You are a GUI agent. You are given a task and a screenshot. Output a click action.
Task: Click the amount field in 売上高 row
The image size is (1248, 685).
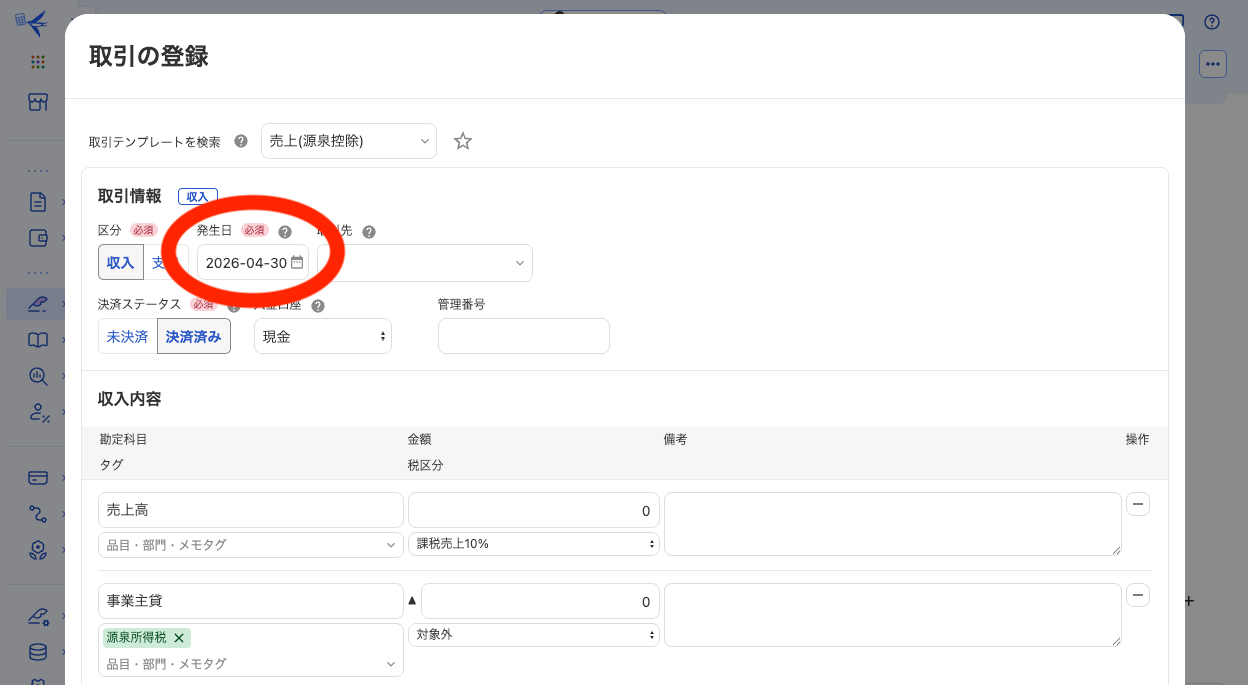point(534,510)
